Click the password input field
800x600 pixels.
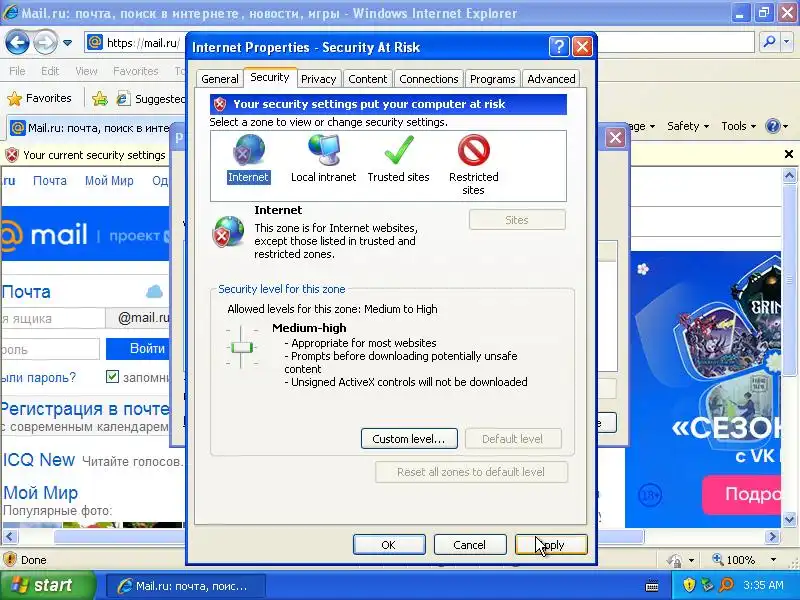50,349
